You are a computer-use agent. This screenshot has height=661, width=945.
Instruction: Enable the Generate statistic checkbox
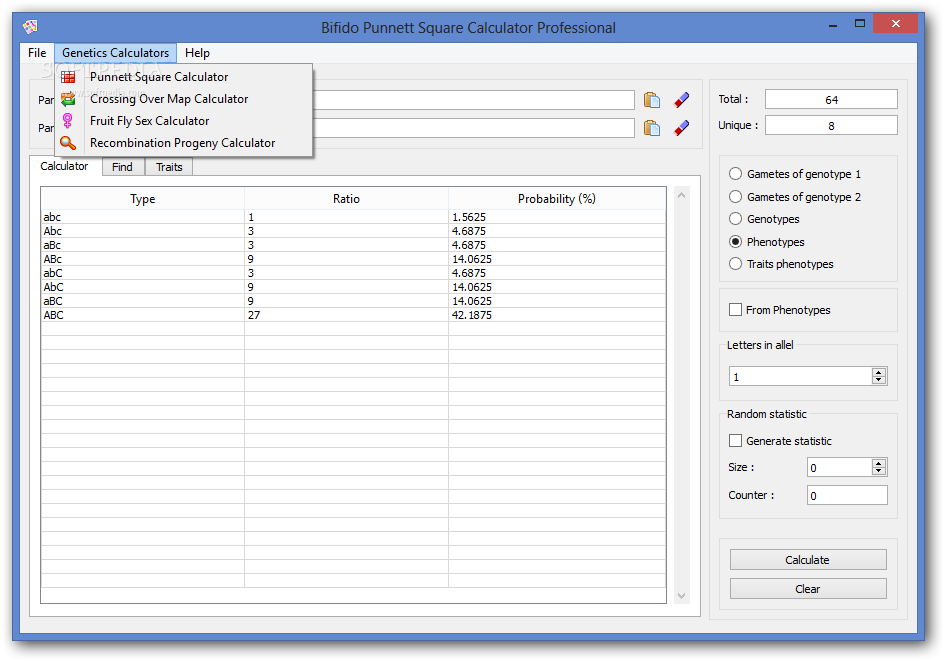click(735, 440)
